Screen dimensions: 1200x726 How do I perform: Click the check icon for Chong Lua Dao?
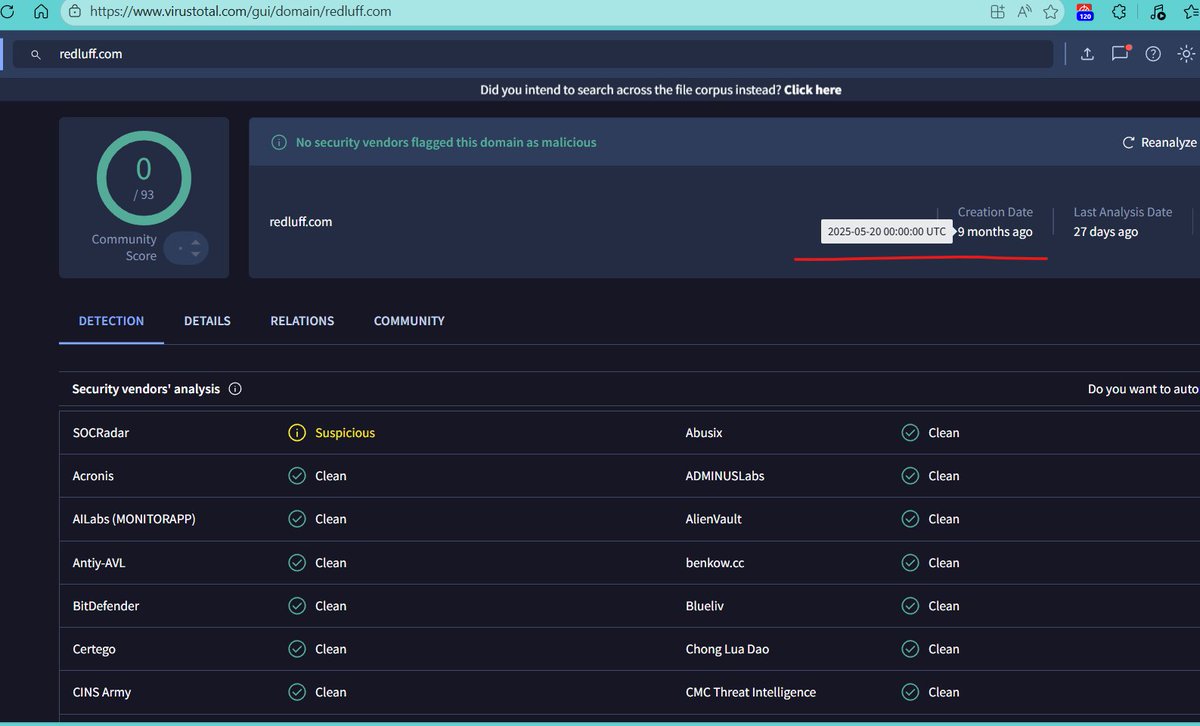910,649
